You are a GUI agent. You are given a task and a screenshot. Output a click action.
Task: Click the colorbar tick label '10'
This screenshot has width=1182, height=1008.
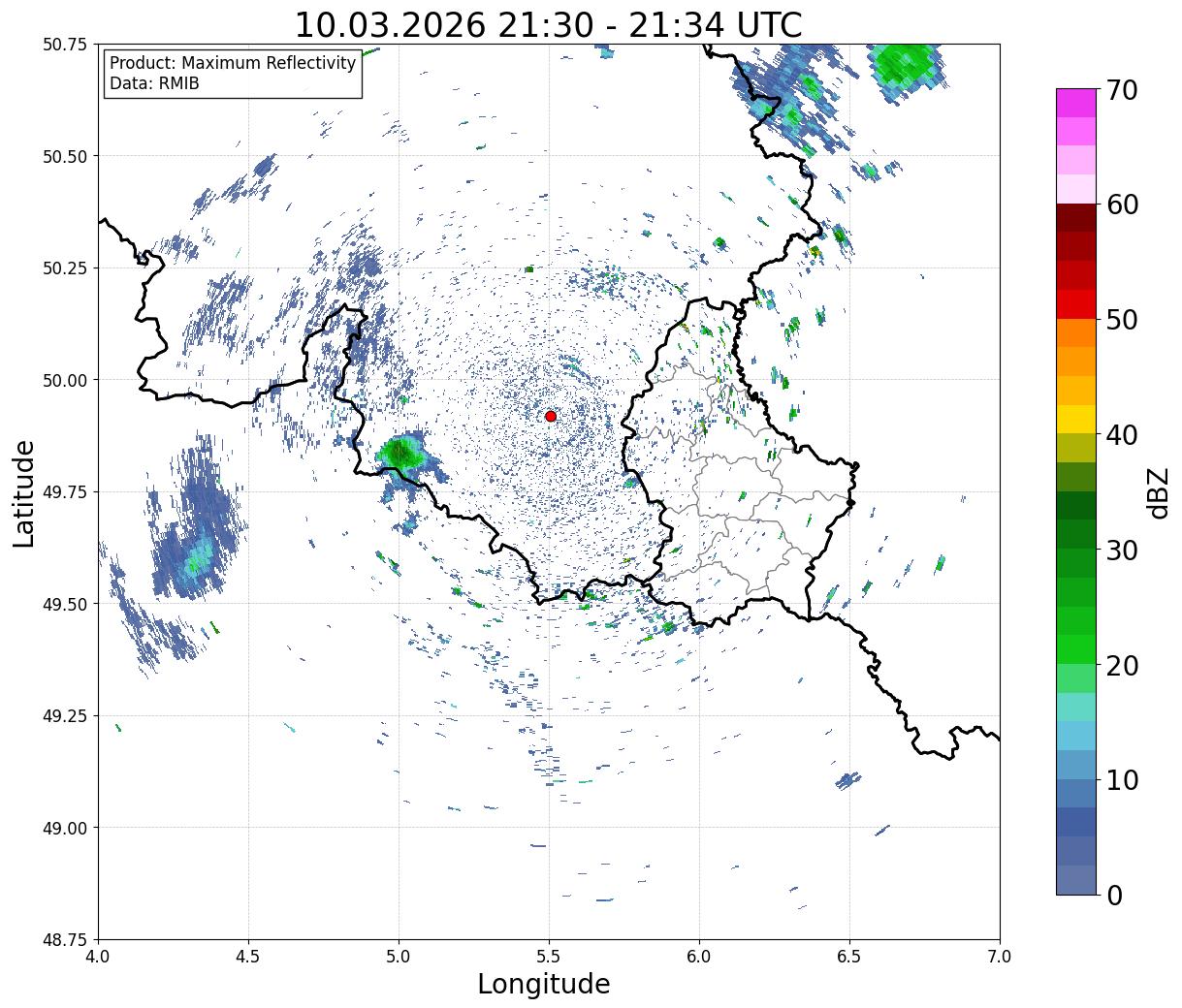point(1122,780)
